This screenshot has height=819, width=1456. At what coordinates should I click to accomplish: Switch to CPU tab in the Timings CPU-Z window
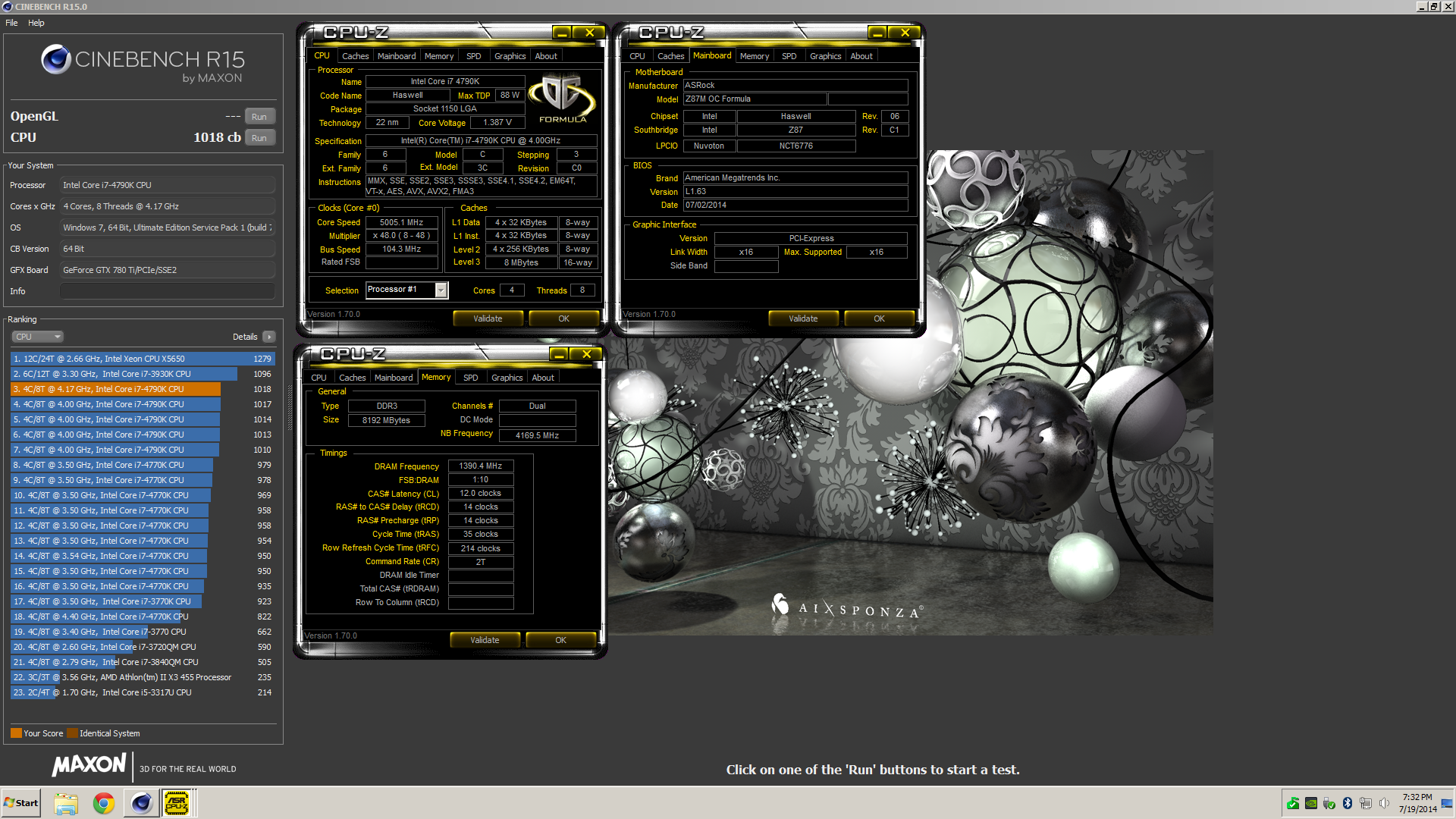tap(318, 378)
